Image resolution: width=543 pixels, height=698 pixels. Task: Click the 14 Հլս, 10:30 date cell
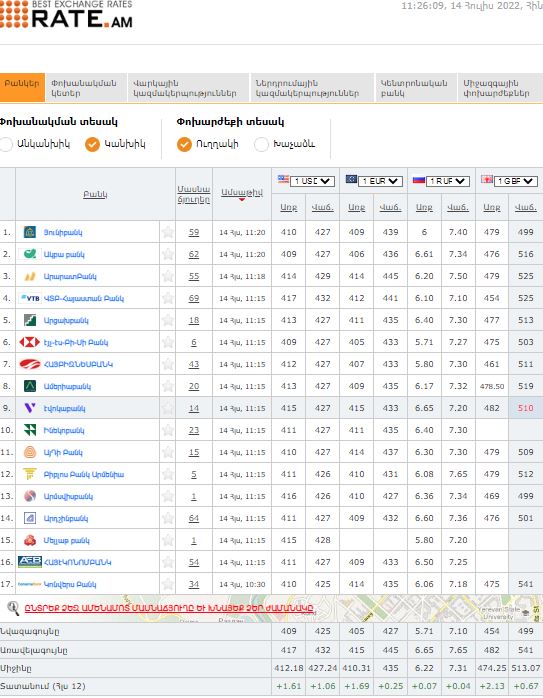point(242,584)
